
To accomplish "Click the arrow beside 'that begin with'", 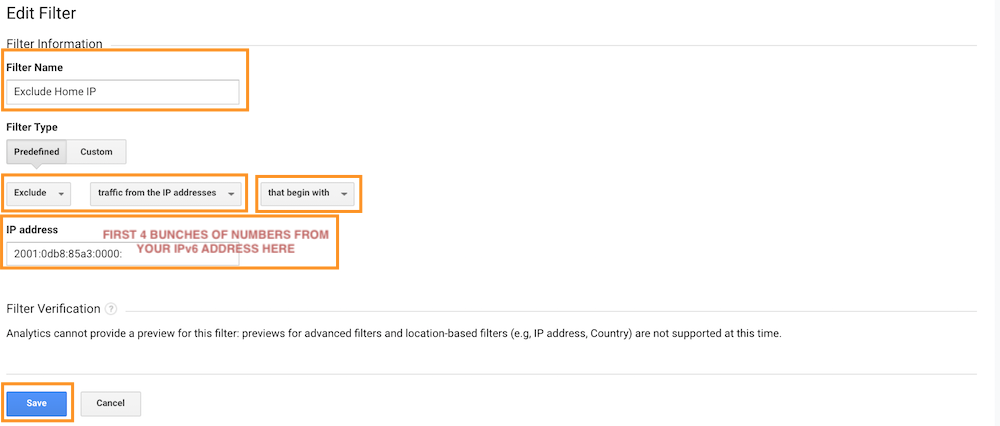I will click(344, 194).
